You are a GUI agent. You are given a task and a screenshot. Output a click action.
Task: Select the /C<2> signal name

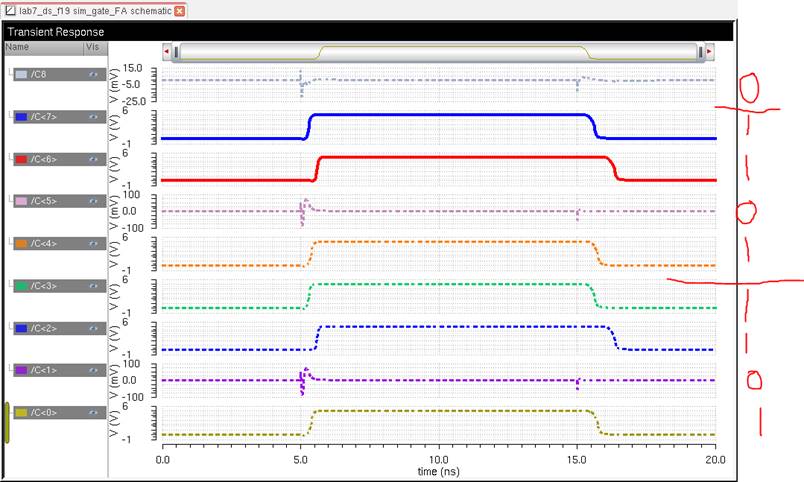point(44,328)
